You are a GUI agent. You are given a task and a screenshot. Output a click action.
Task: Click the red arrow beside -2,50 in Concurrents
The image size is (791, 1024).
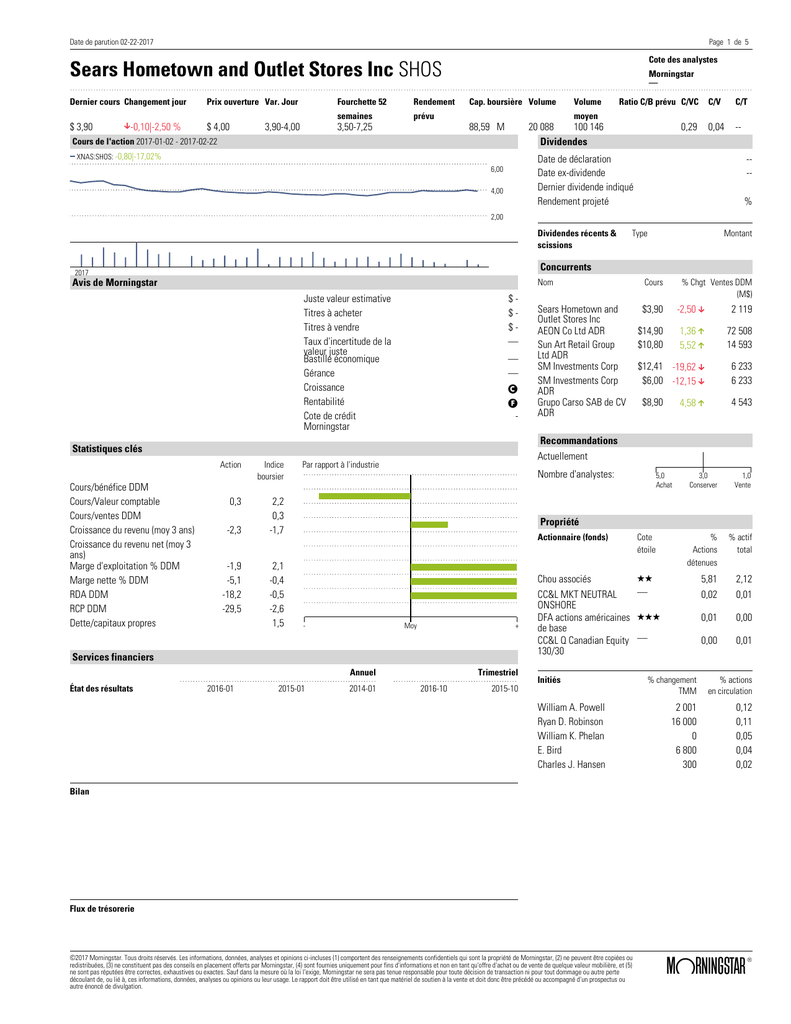[702, 310]
